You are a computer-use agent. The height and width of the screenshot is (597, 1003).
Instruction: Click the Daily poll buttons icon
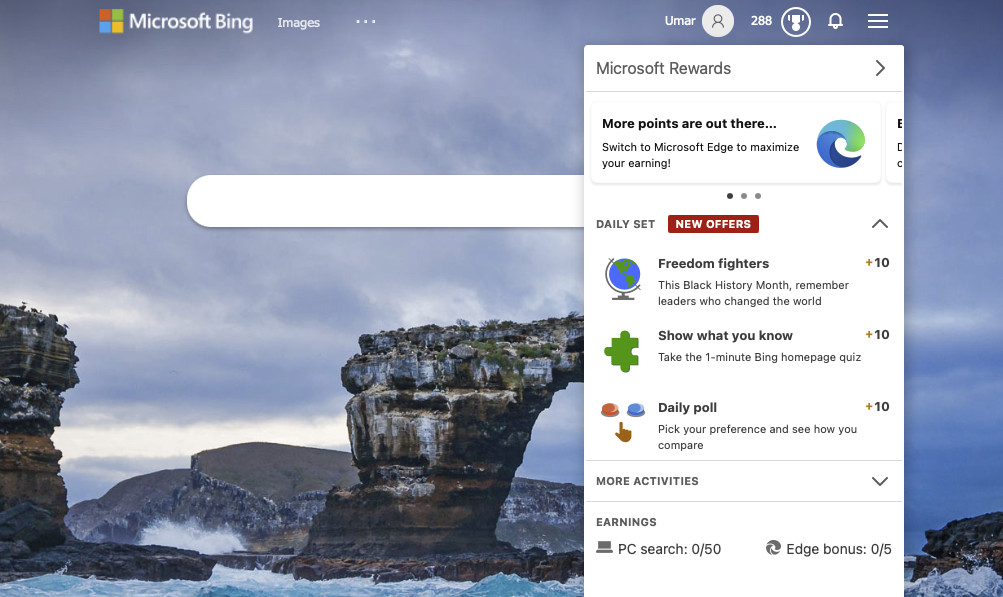(x=623, y=420)
